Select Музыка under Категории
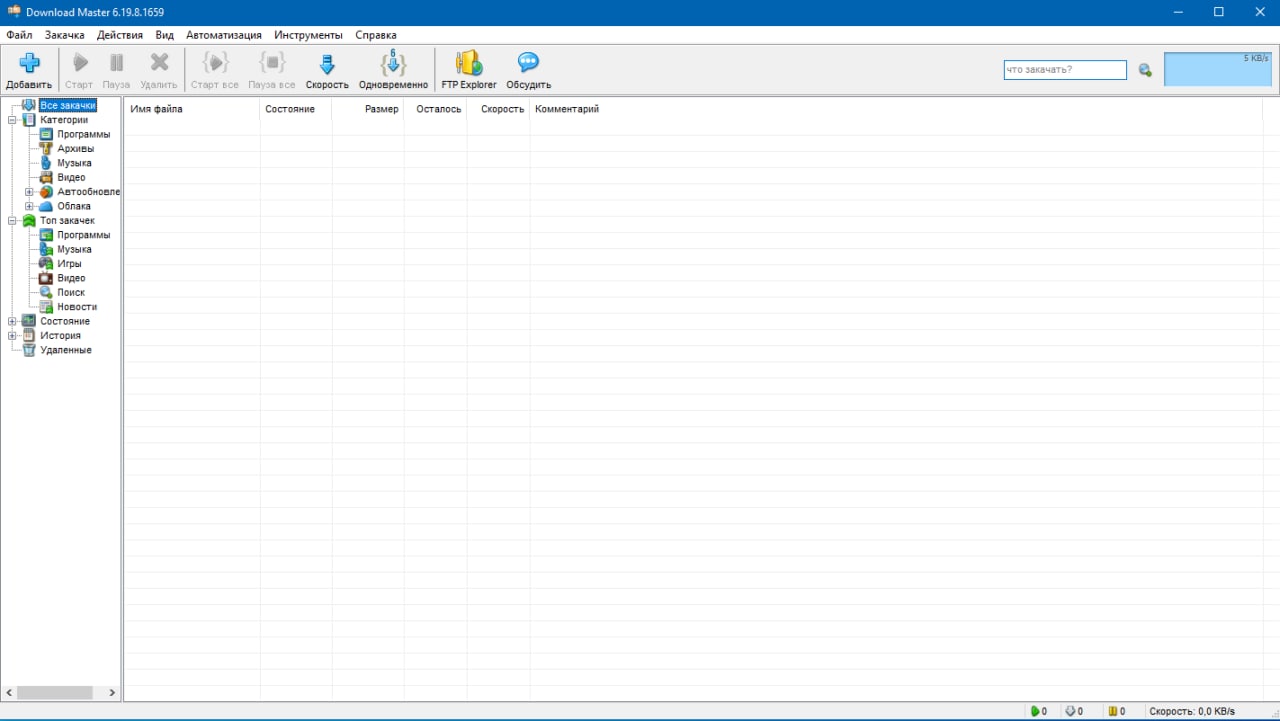Viewport: 1280px width, 721px height. 74,163
